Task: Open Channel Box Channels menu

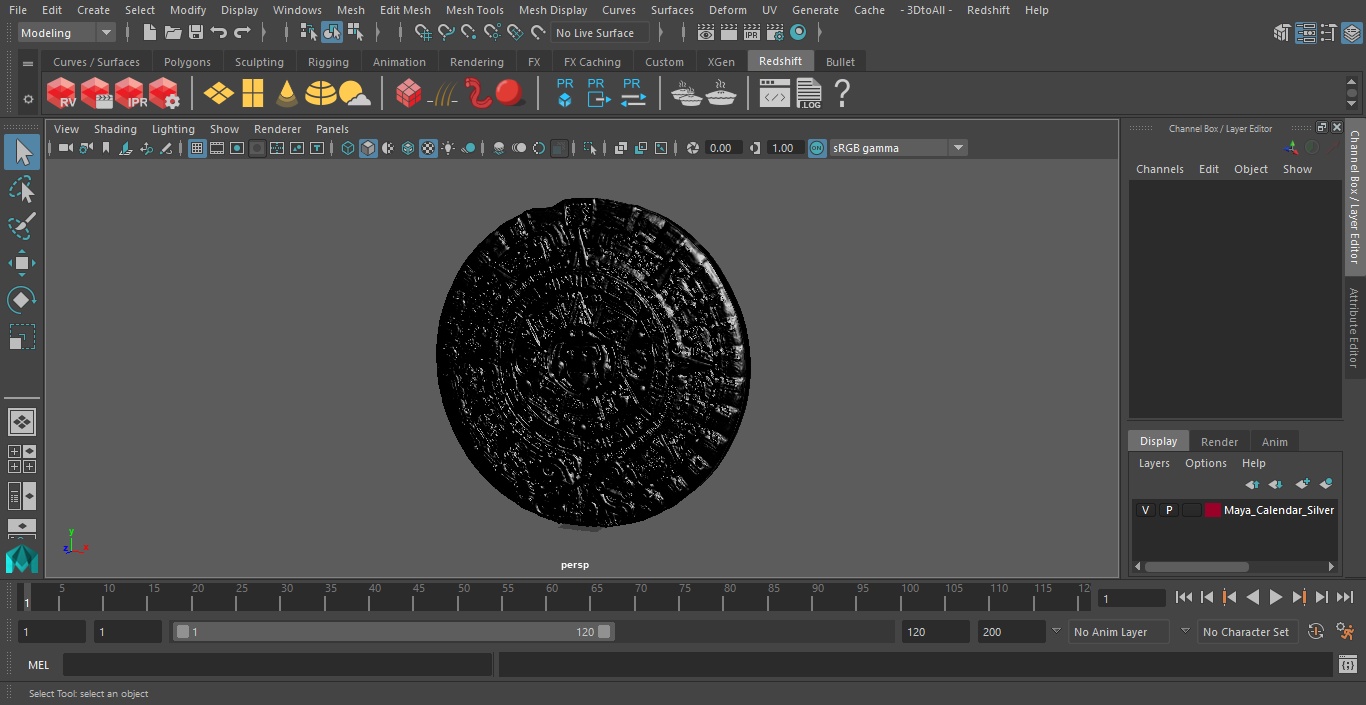Action: 1159,169
